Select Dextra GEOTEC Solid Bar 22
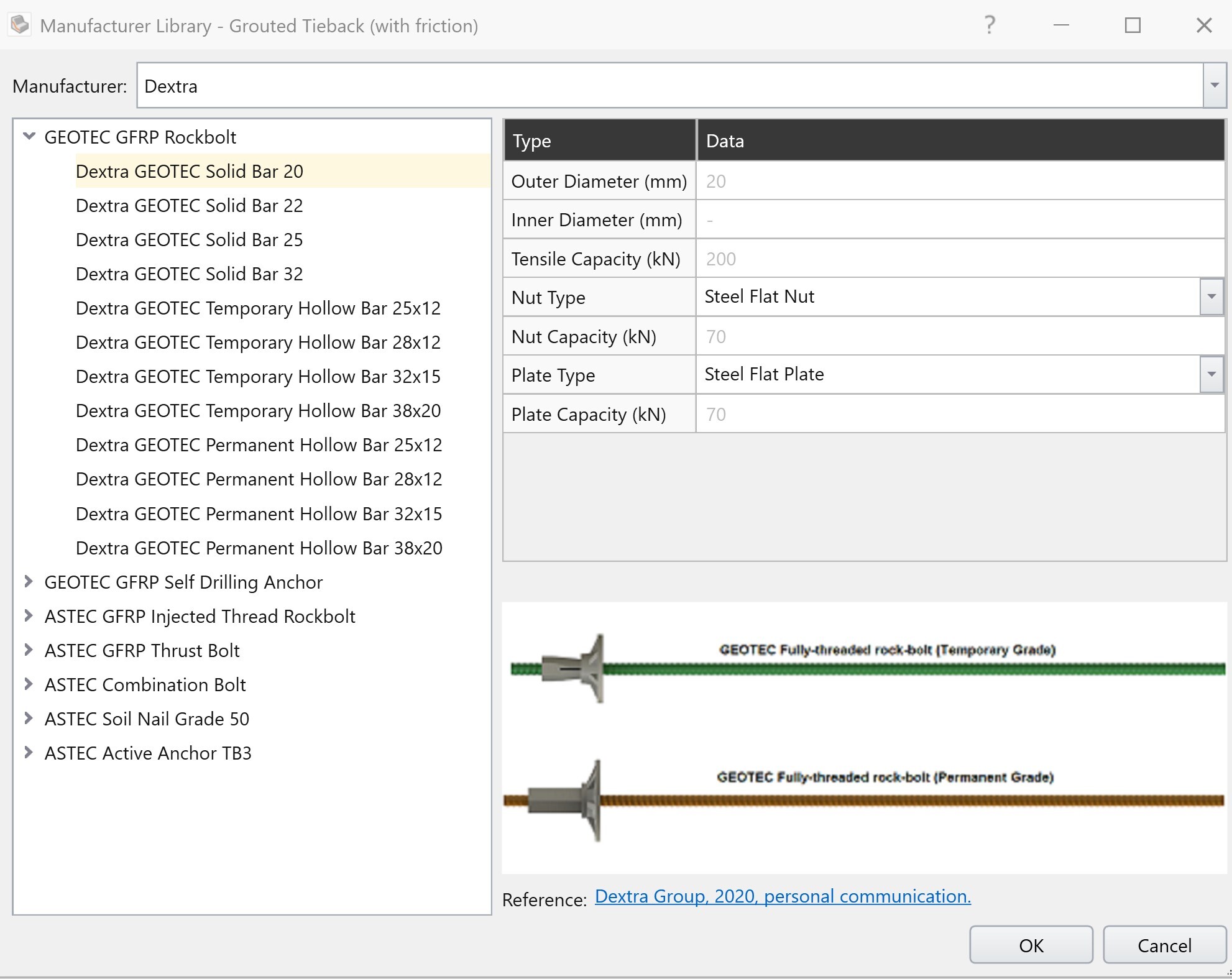Viewport: 1232px width, 979px height. coord(190,205)
